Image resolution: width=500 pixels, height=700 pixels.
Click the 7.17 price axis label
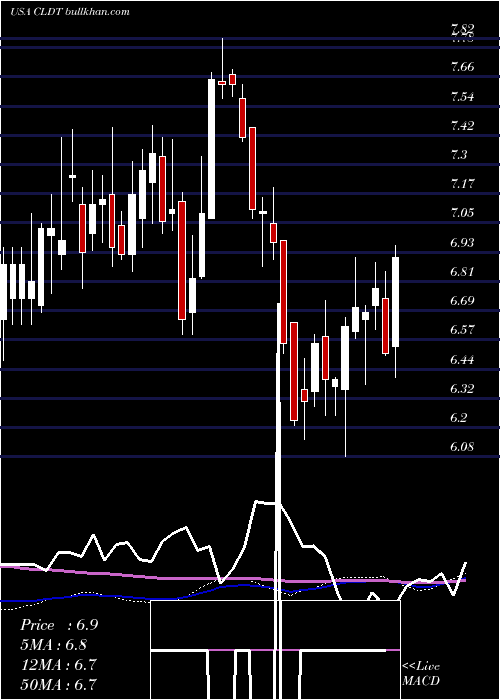point(462,183)
